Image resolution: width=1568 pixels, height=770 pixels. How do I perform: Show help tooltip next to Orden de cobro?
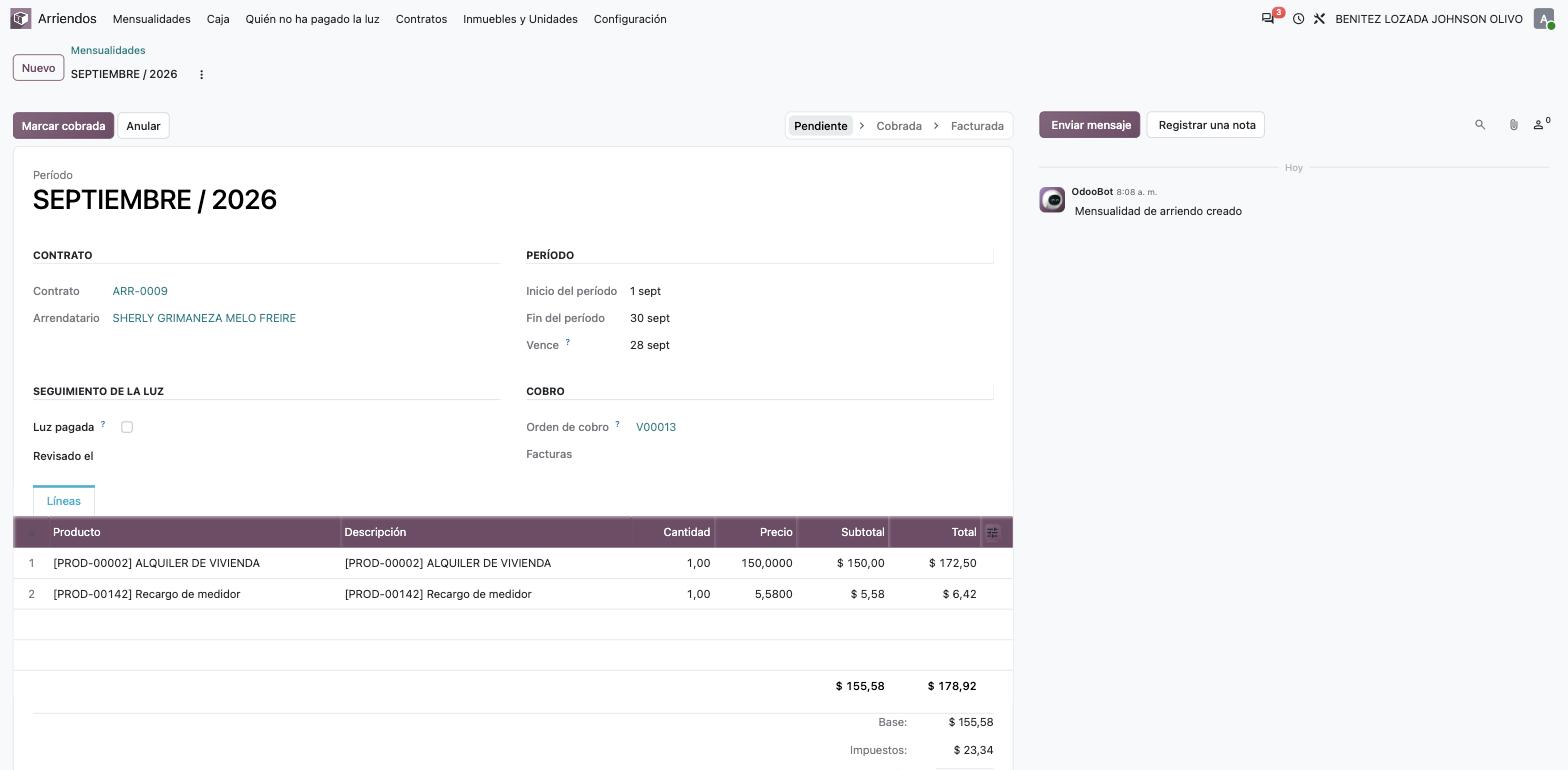point(617,424)
